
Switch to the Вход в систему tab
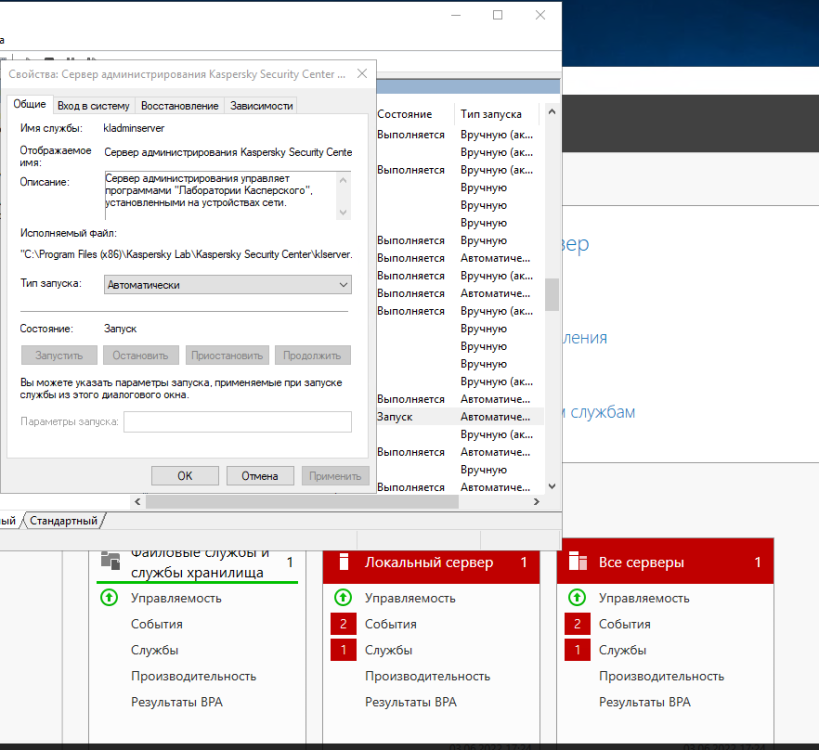93,106
